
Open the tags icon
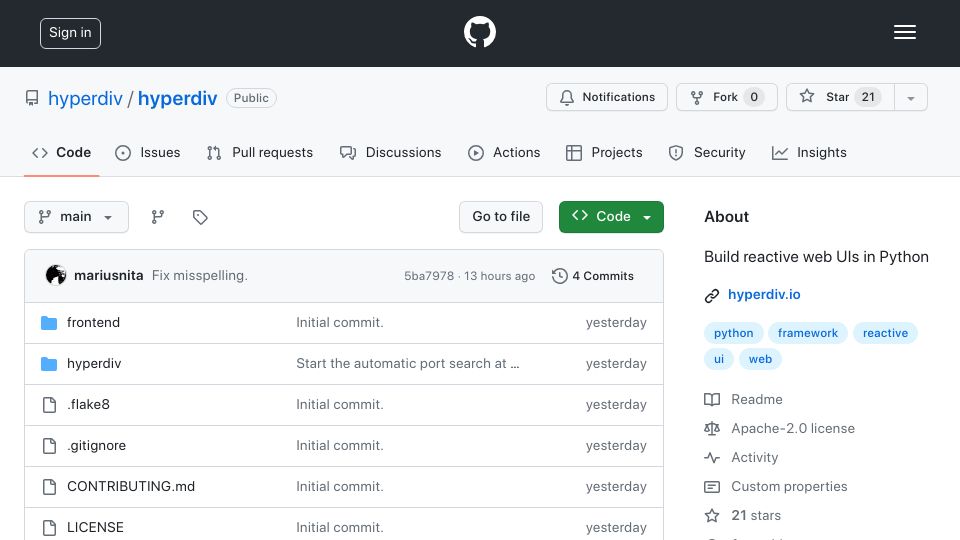200,217
